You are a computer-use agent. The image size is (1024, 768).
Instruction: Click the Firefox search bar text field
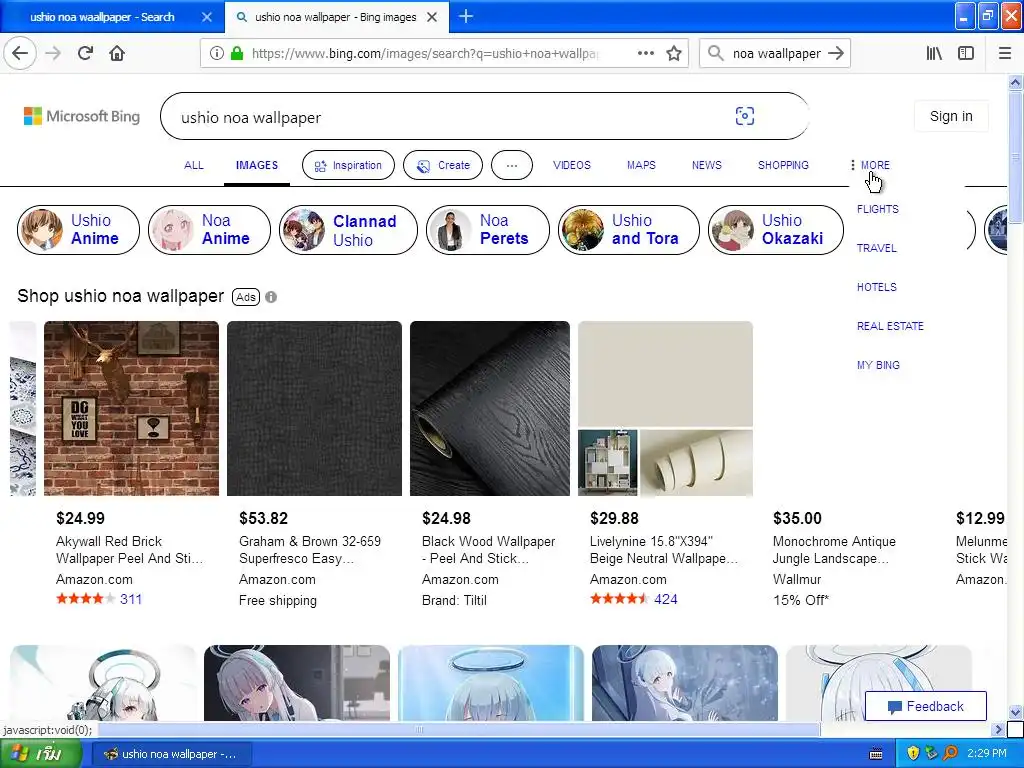coord(776,53)
